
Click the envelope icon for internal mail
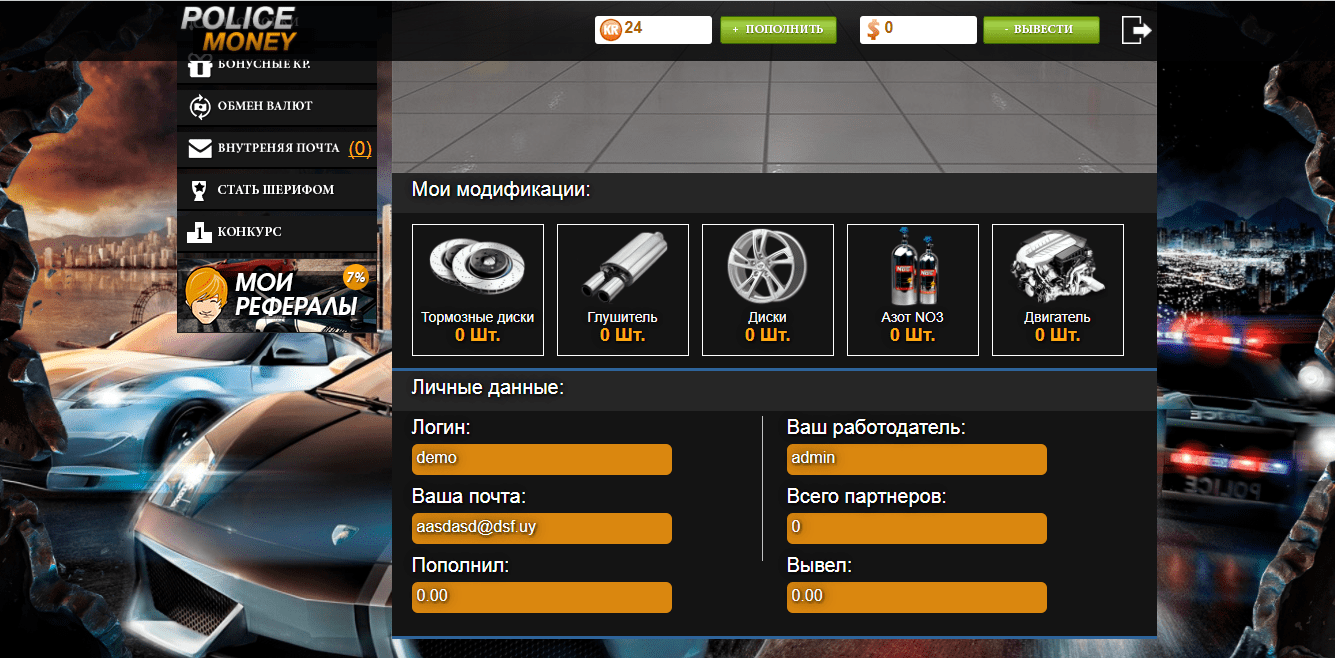pos(200,148)
